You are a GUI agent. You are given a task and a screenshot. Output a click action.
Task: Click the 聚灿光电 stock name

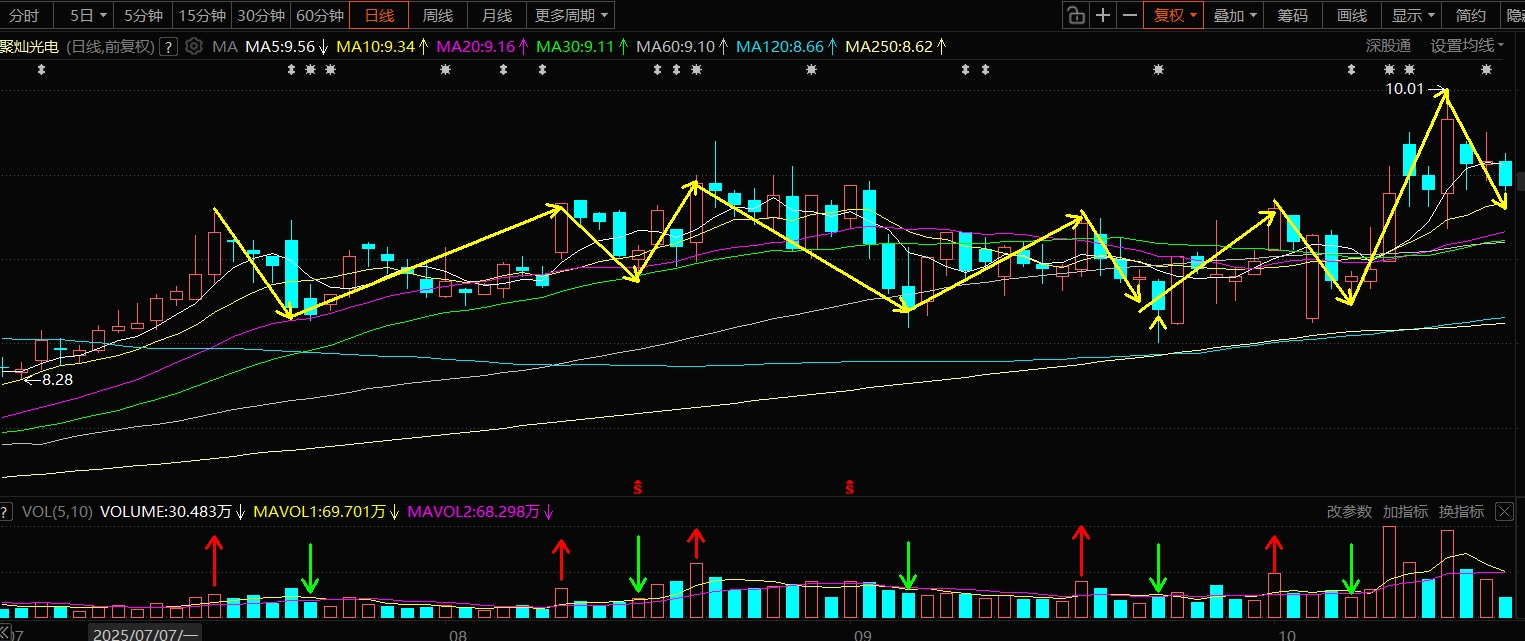click(28, 46)
